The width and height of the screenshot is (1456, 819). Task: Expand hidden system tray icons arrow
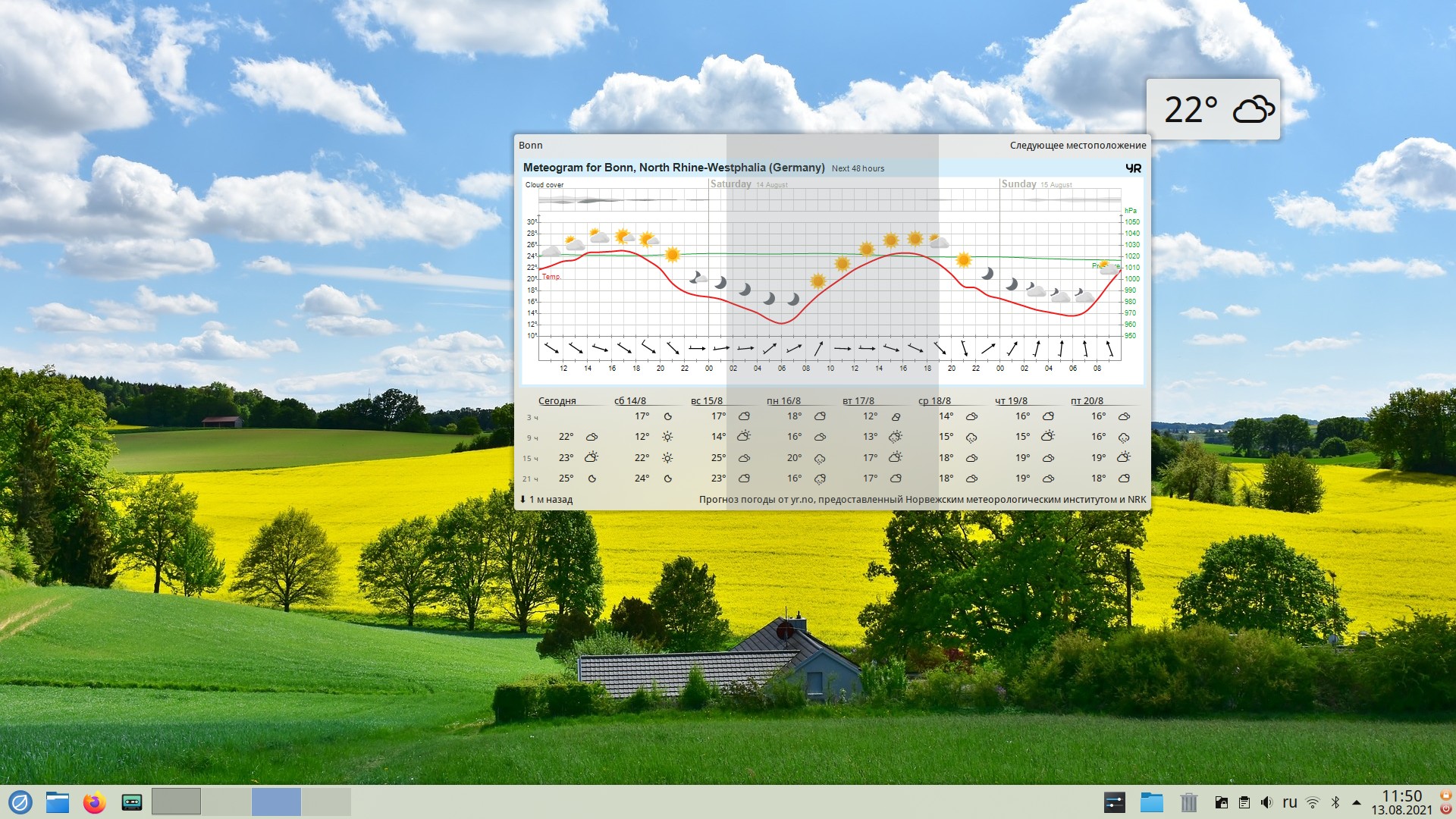click(x=1357, y=802)
